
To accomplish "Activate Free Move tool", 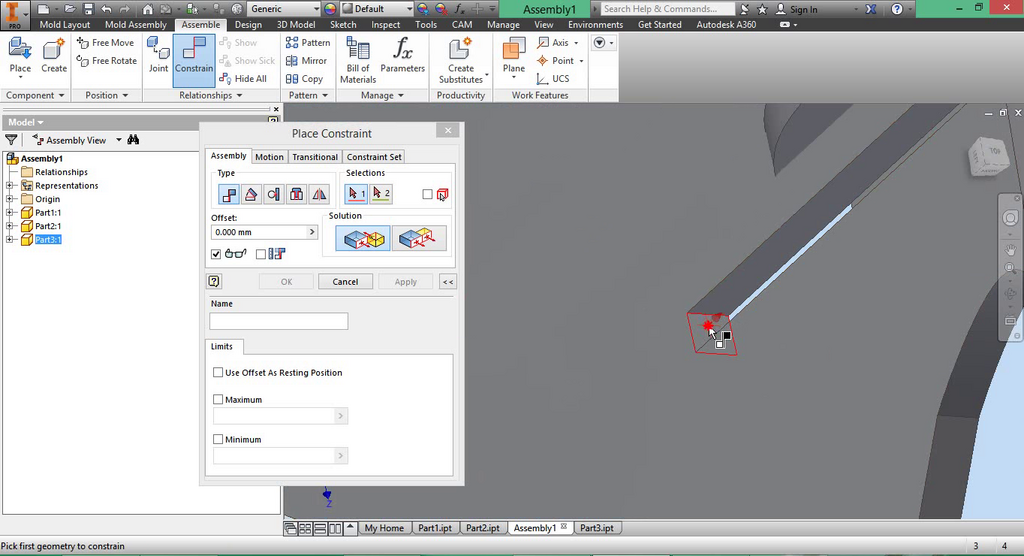I will [105, 42].
